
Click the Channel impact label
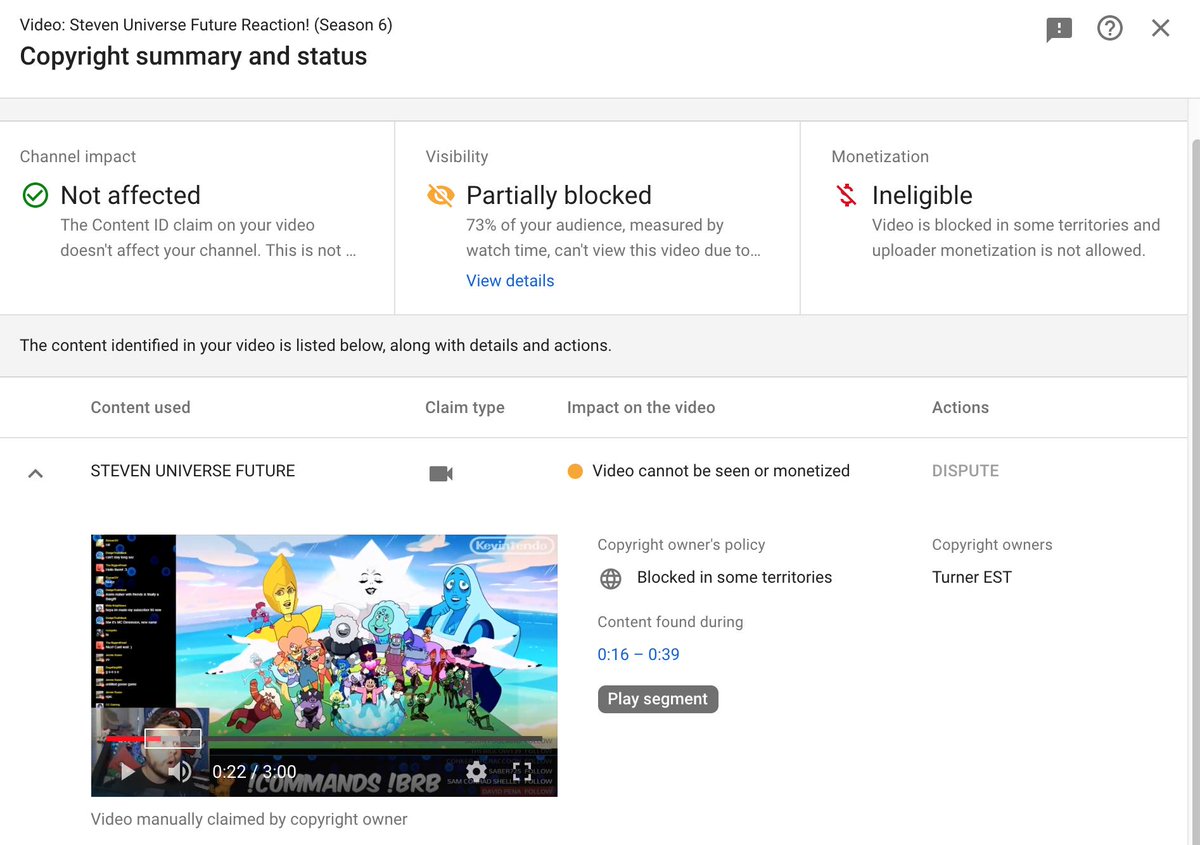[x=78, y=156]
